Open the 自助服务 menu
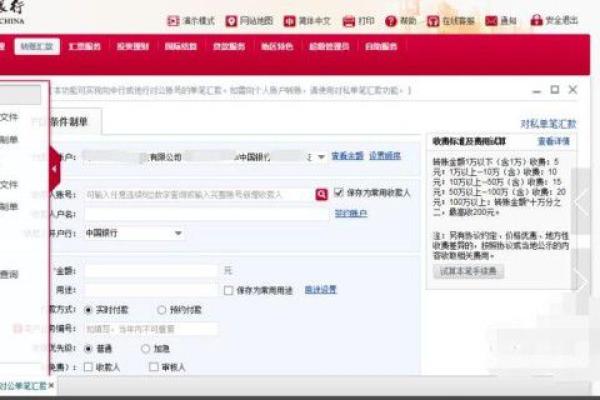 [x=381, y=46]
